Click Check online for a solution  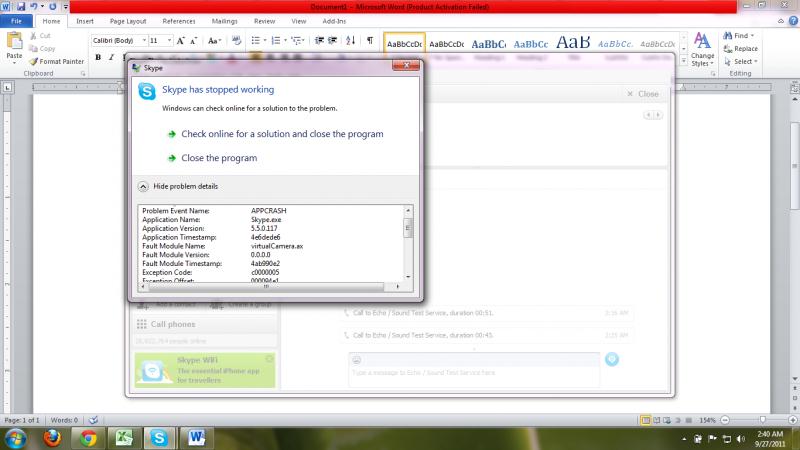tap(282, 133)
